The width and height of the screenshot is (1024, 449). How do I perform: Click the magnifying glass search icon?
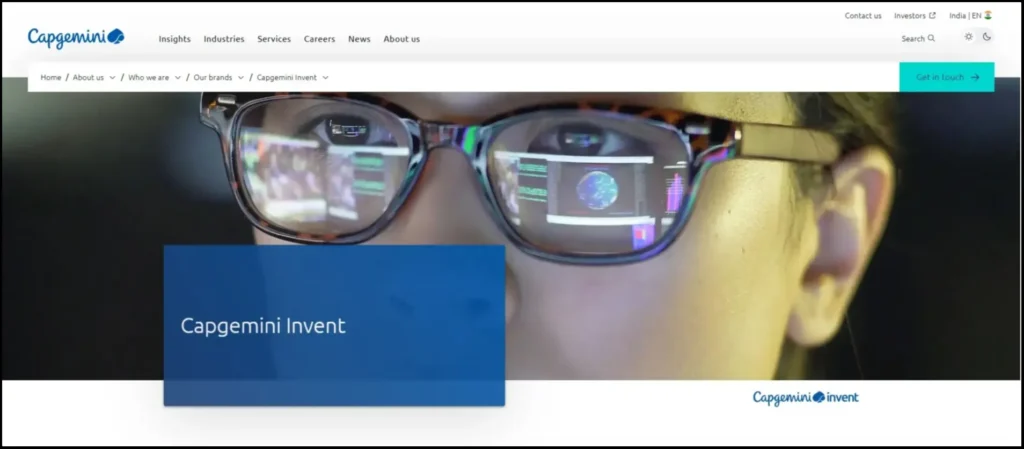(x=931, y=39)
